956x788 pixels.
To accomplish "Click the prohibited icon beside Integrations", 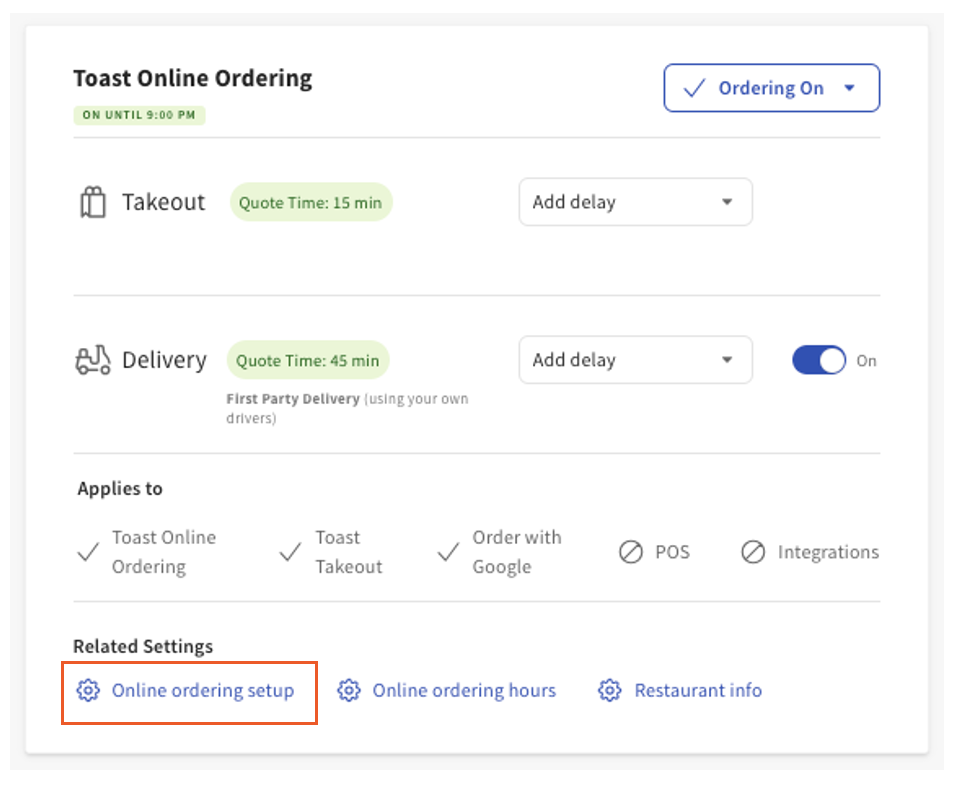I will pyautogui.click(x=753, y=551).
